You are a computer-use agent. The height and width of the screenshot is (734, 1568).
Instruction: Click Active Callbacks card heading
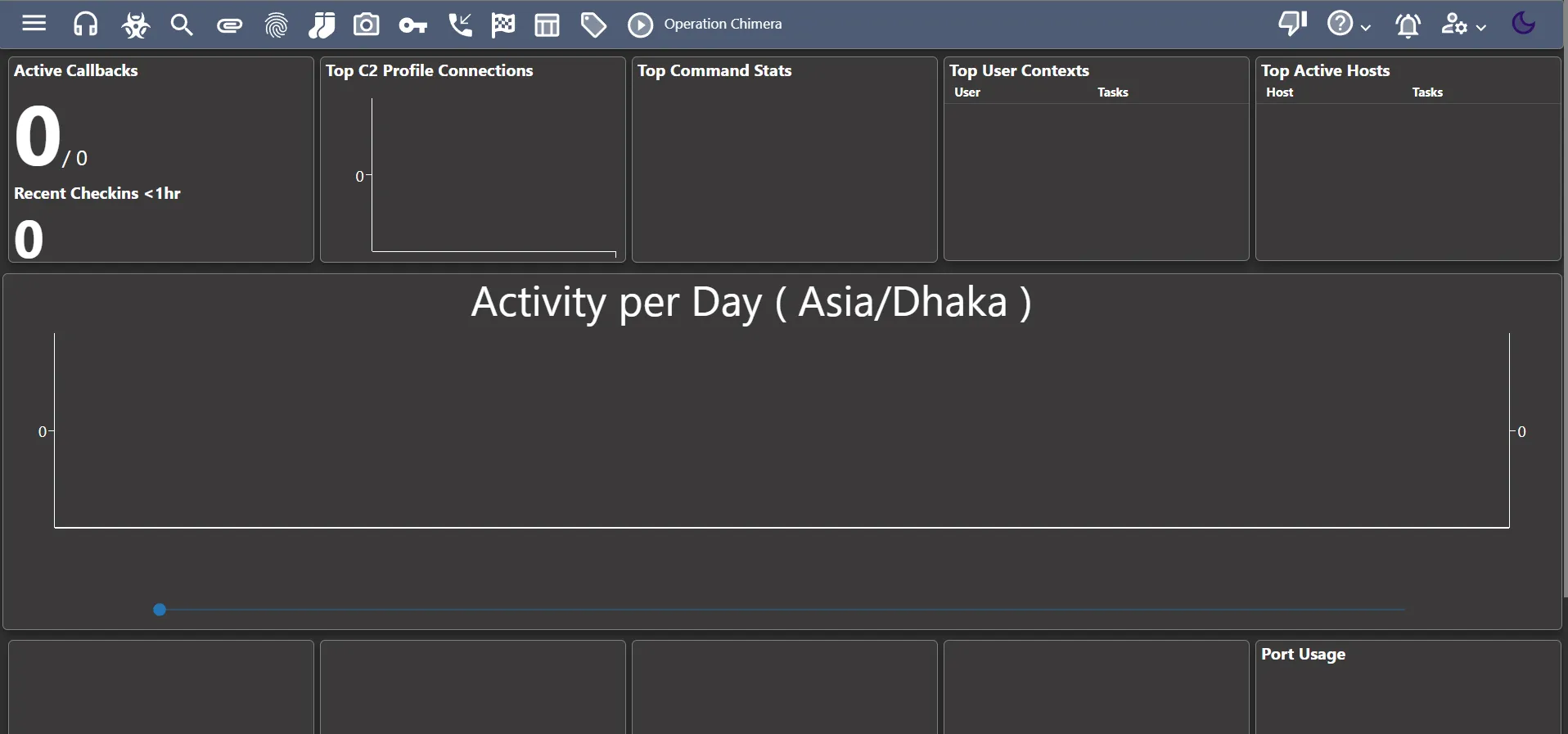point(76,70)
